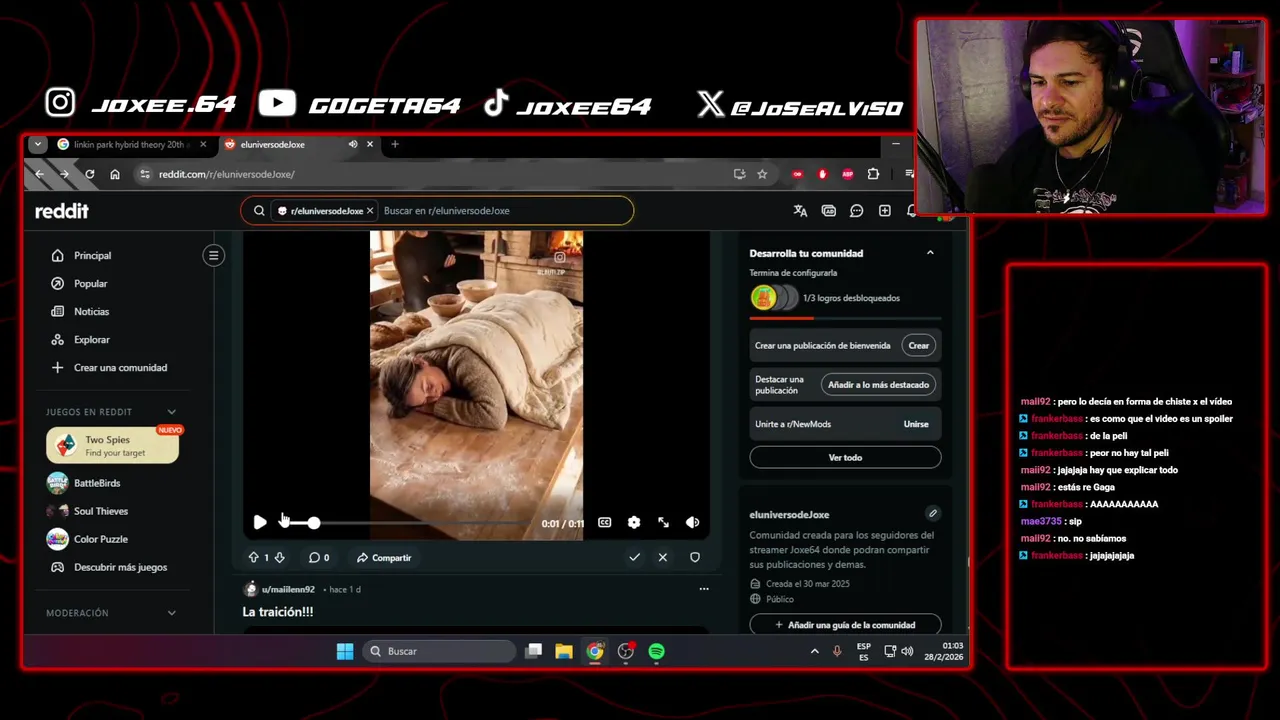The width and height of the screenshot is (1280, 720).
Task: Open Explorar in sidebar
Action: pos(91,339)
